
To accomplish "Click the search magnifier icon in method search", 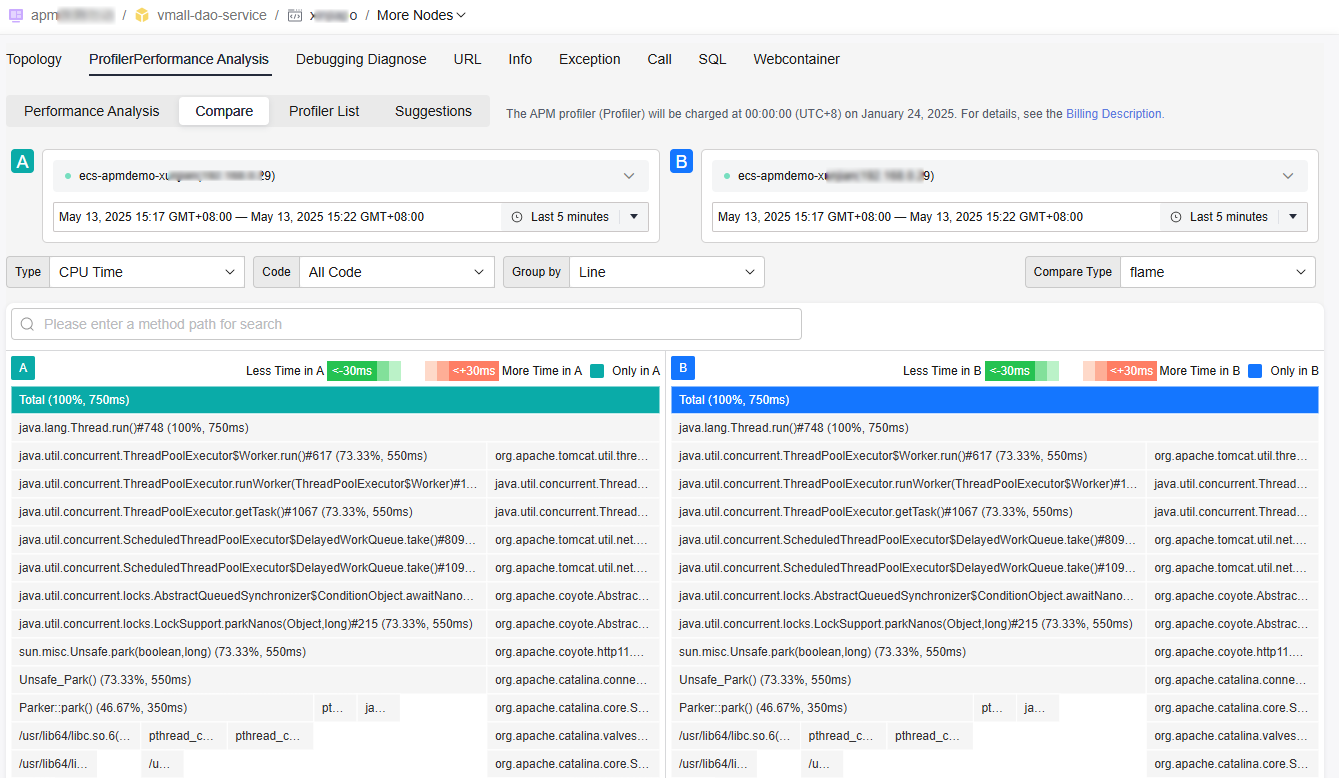I will coord(27,324).
